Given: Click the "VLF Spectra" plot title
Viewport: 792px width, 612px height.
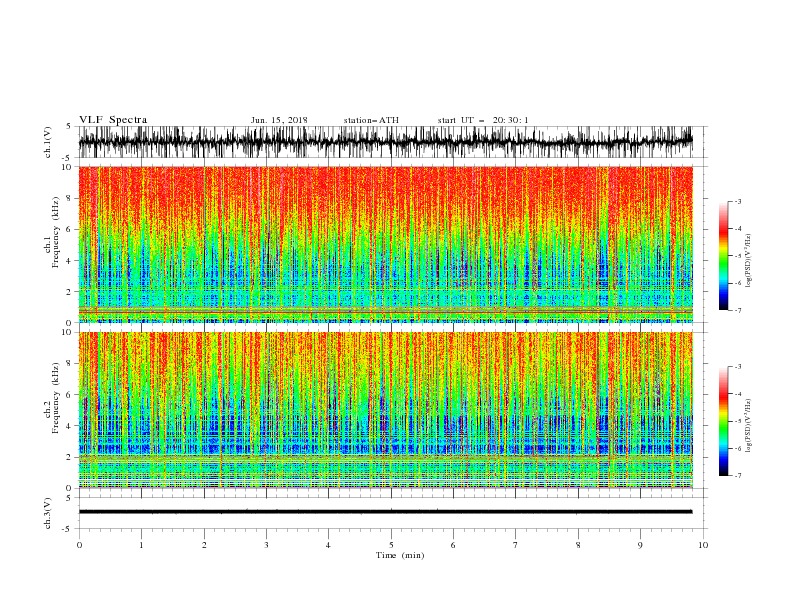Looking at the screenshot, I should coord(113,120).
